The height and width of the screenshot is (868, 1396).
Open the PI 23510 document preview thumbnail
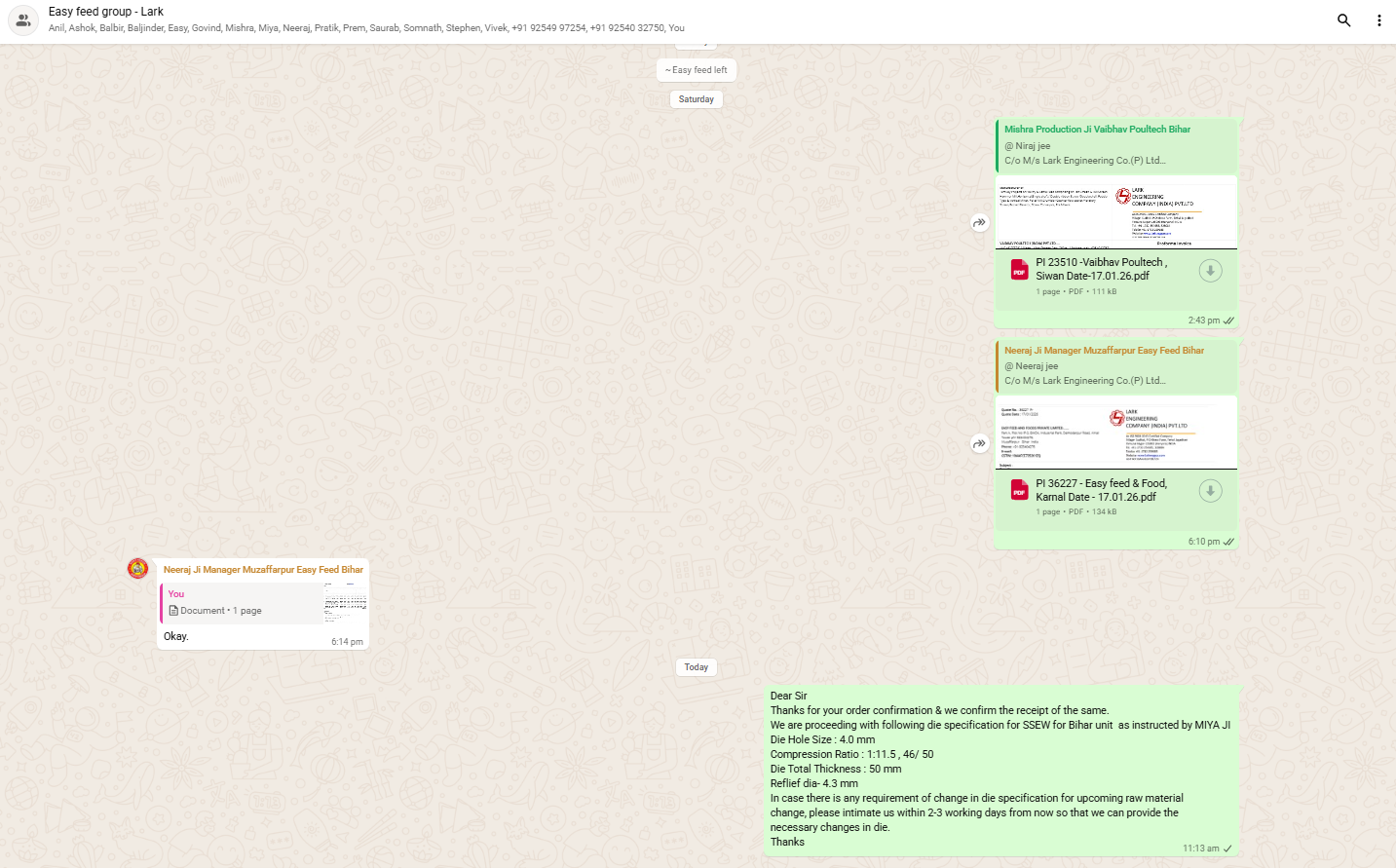tap(1115, 212)
